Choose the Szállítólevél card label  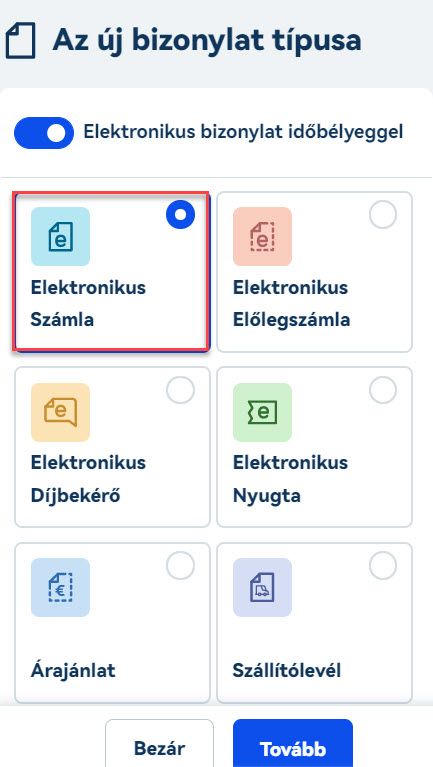tap(287, 670)
